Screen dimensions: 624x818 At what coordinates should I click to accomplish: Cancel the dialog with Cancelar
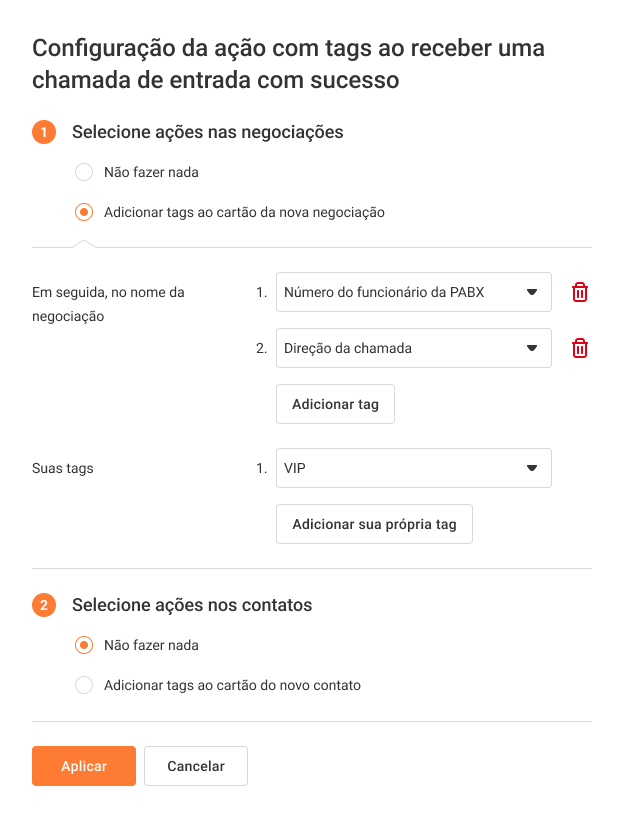196,766
